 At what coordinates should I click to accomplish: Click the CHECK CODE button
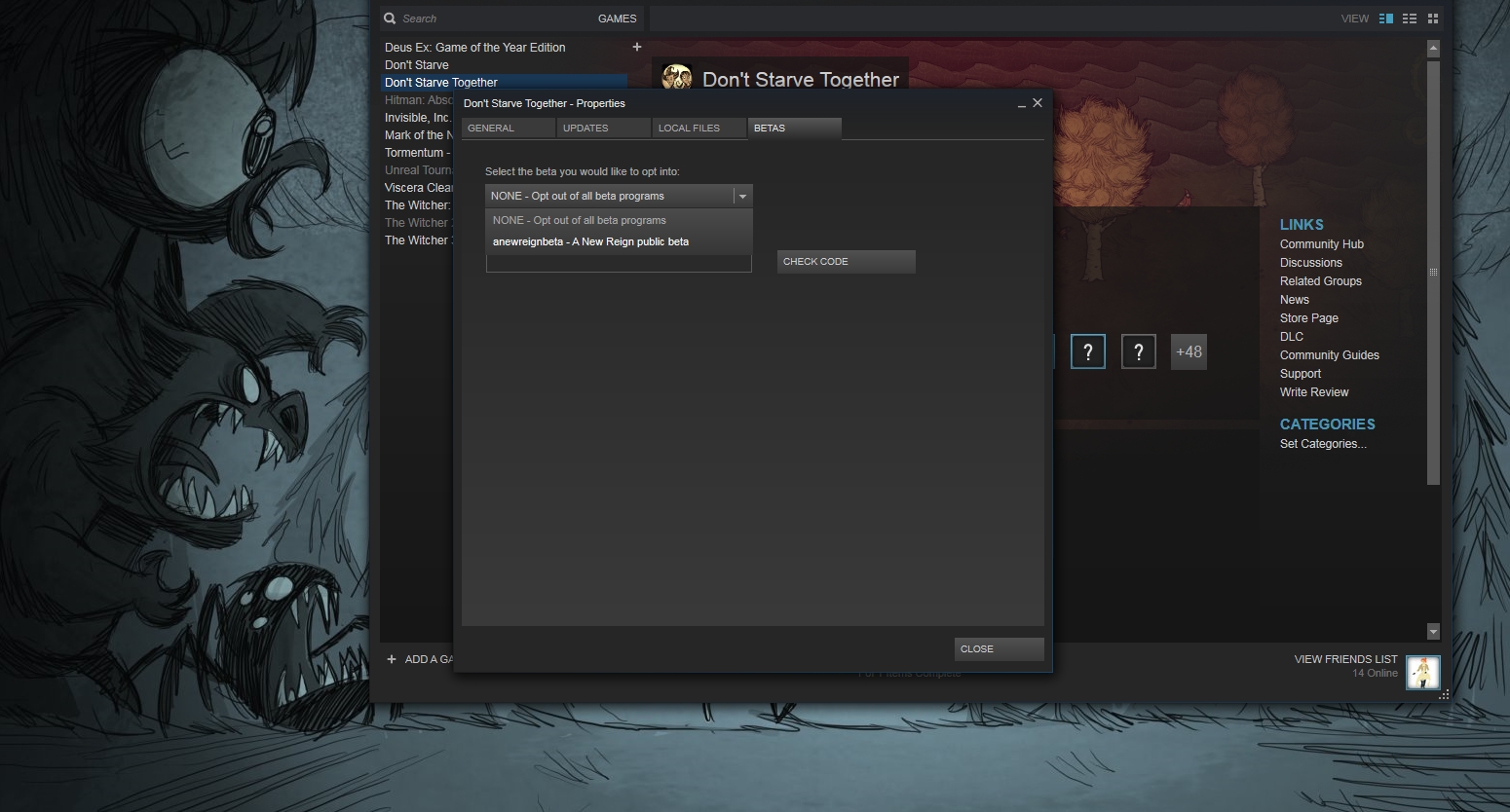(846, 262)
